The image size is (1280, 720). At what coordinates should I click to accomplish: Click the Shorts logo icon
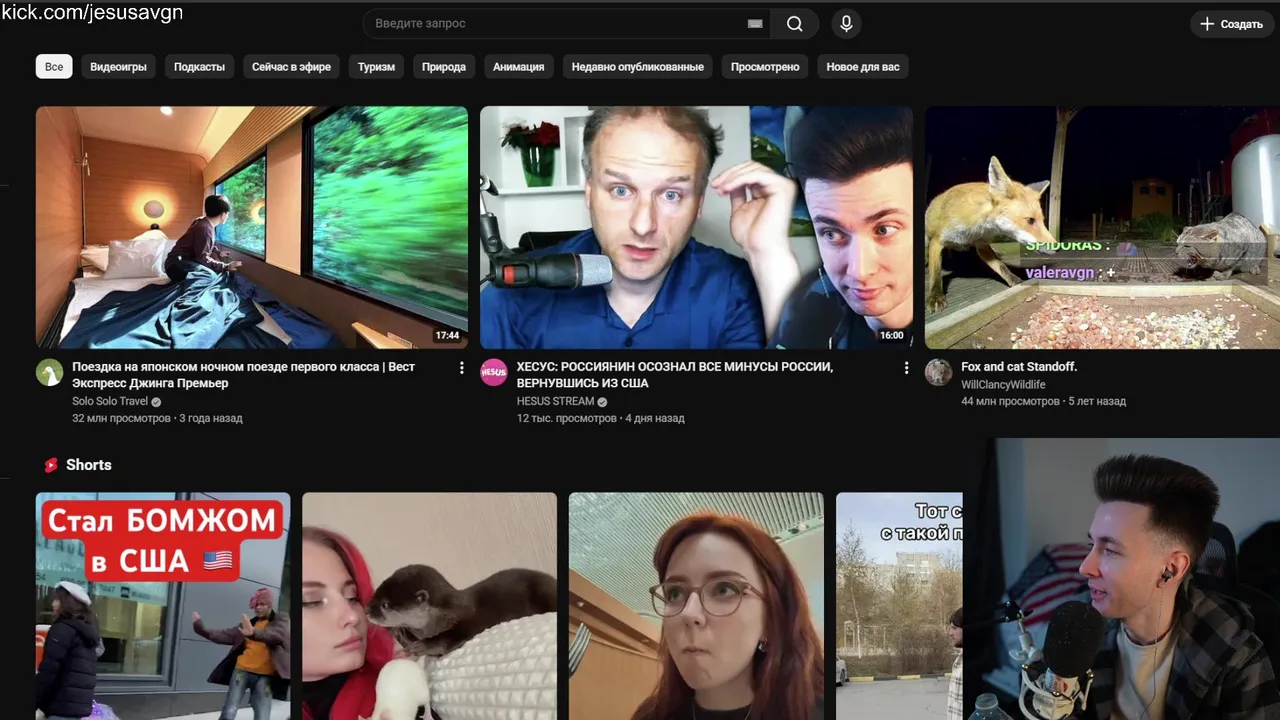(x=51, y=465)
